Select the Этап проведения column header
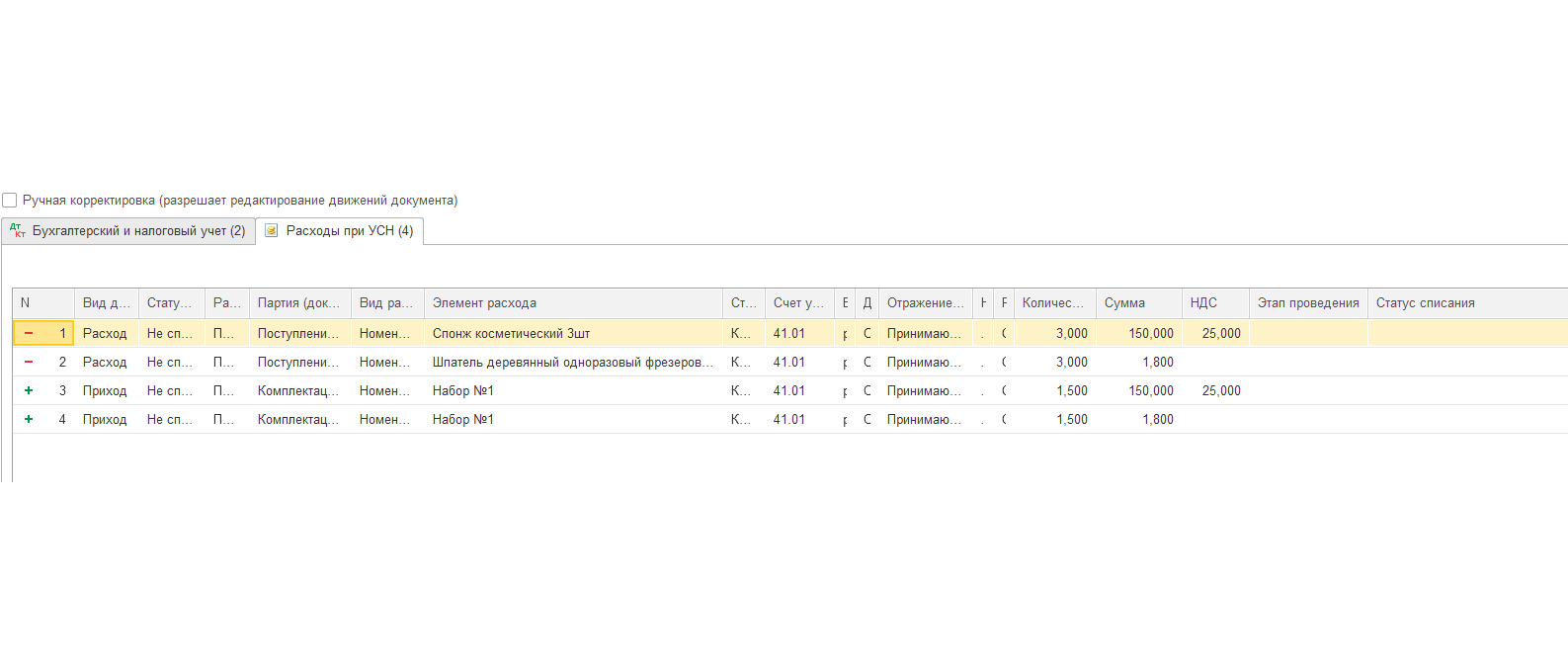The image size is (1568, 664). click(x=1307, y=303)
